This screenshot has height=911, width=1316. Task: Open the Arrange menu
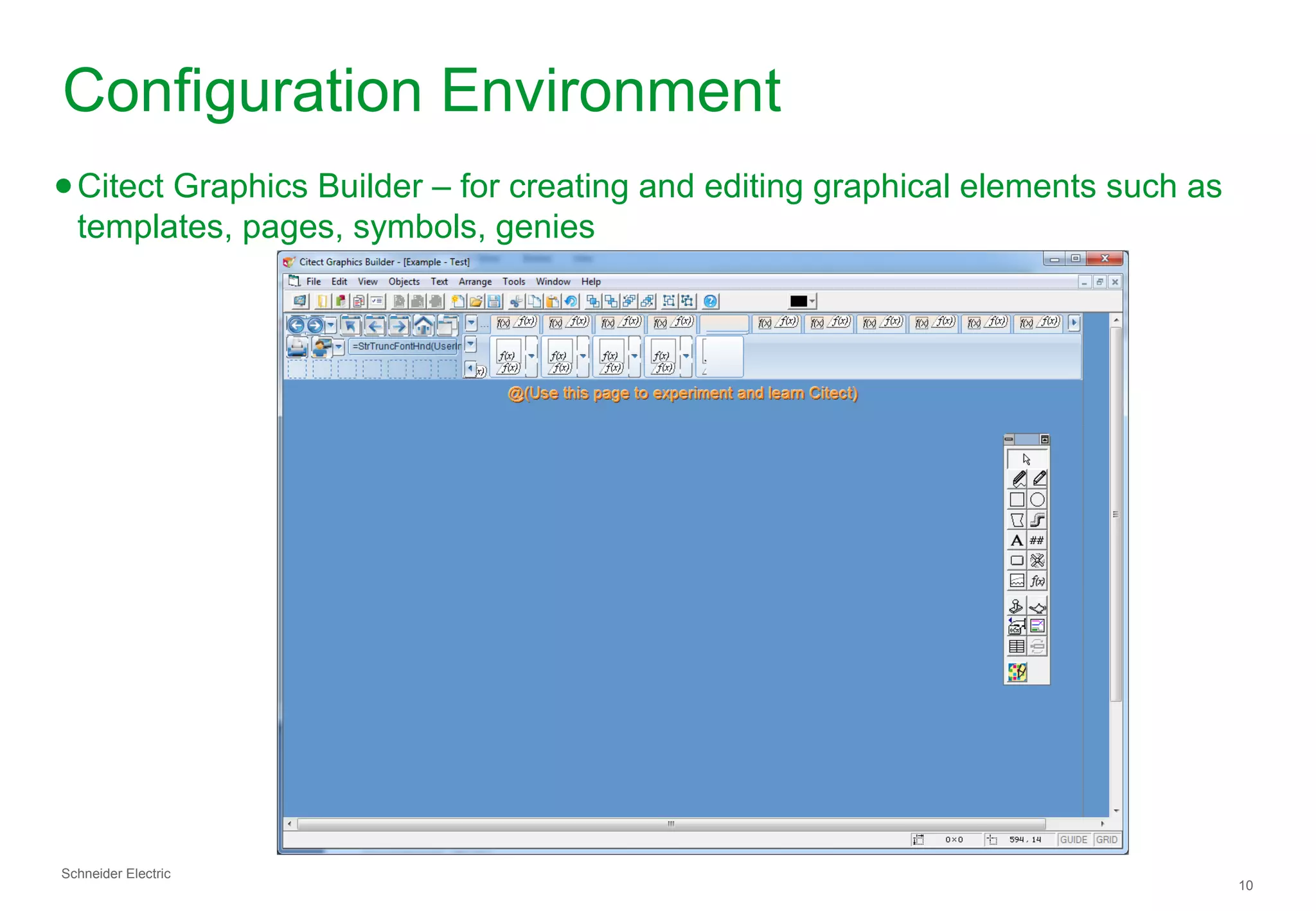pyautogui.click(x=475, y=281)
